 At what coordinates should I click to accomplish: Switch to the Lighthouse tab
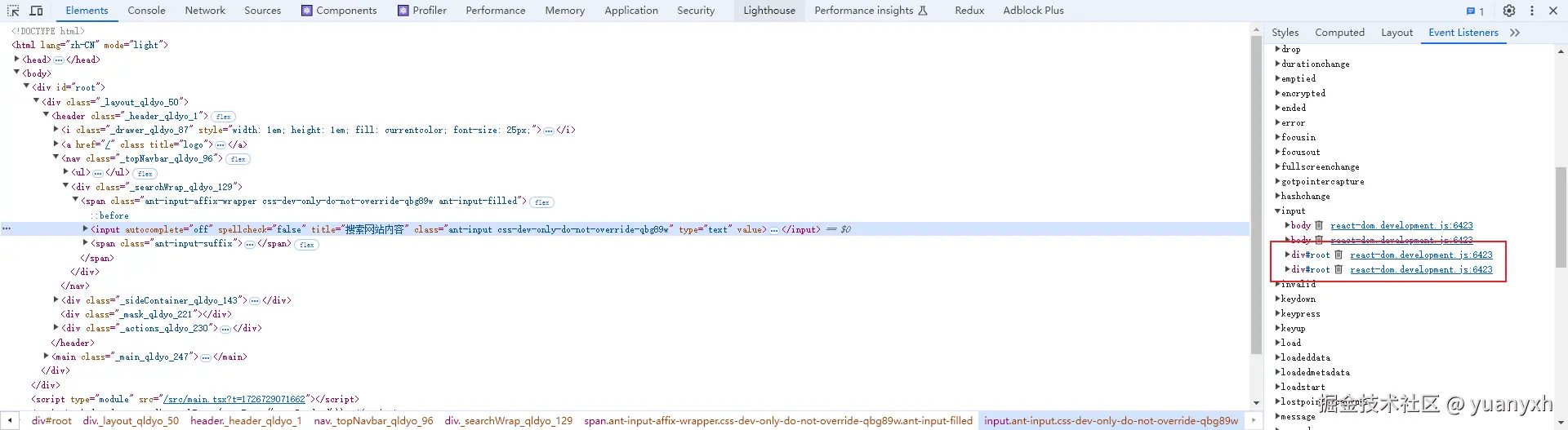[769, 11]
